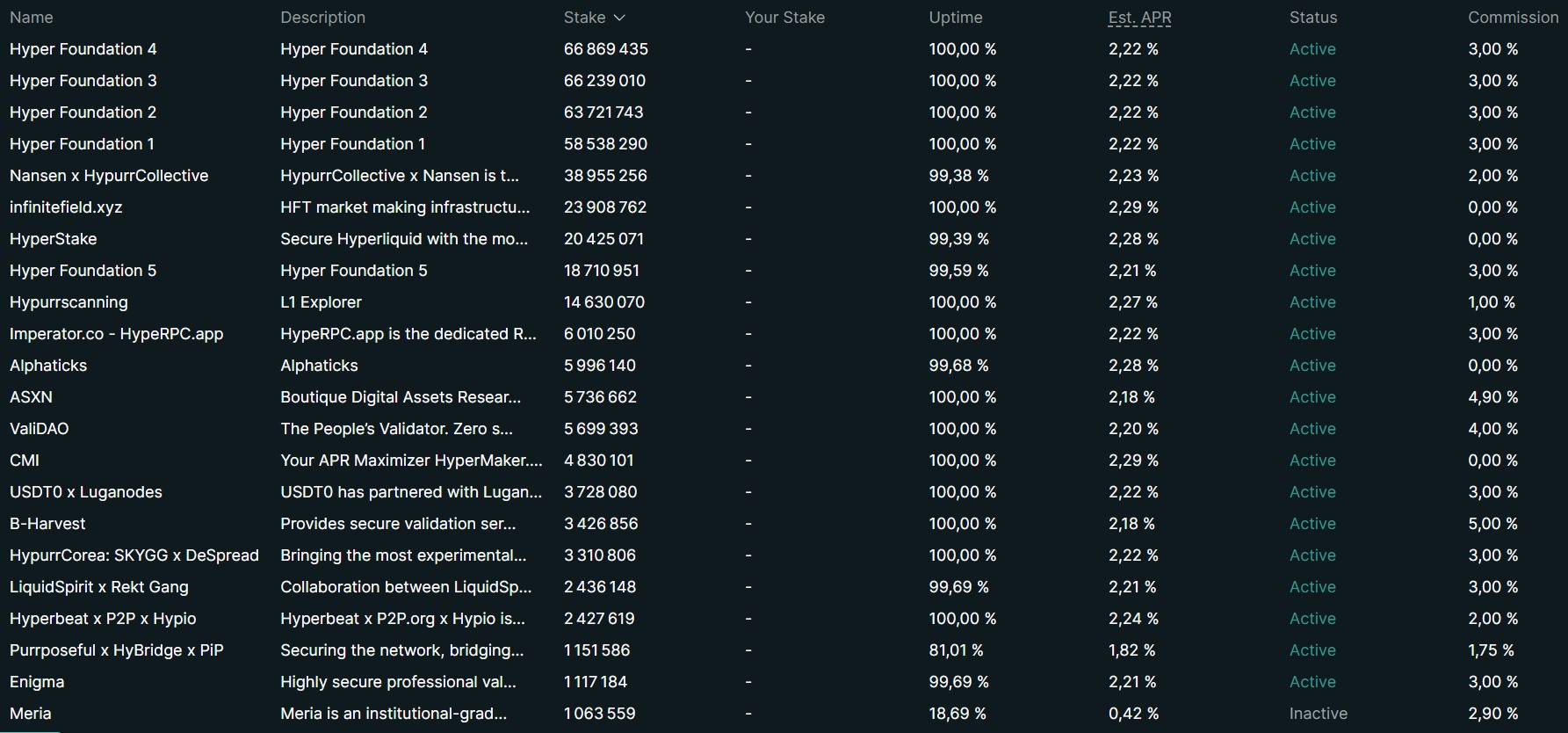Click the truncated HyperRPC.app description

(408, 333)
